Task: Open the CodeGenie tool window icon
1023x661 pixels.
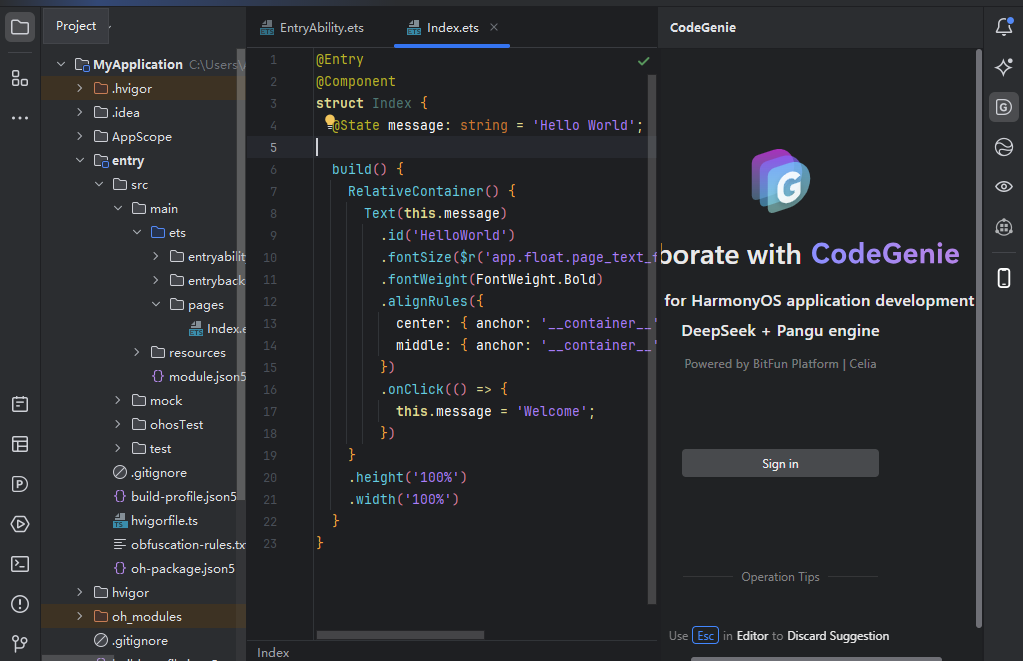Action: pyautogui.click(x=1004, y=107)
